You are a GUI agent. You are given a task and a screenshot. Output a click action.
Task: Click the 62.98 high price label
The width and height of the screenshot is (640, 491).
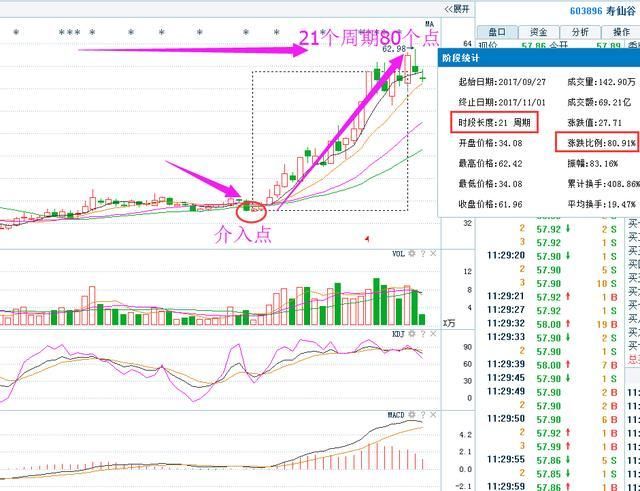pyautogui.click(x=394, y=49)
